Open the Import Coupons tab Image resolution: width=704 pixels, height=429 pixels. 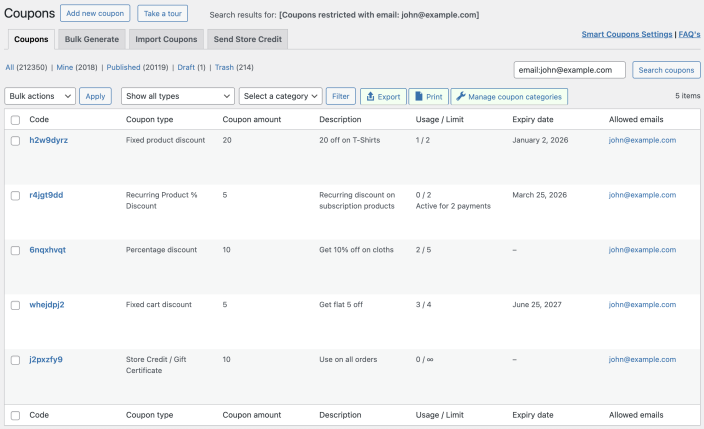pos(166,39)
